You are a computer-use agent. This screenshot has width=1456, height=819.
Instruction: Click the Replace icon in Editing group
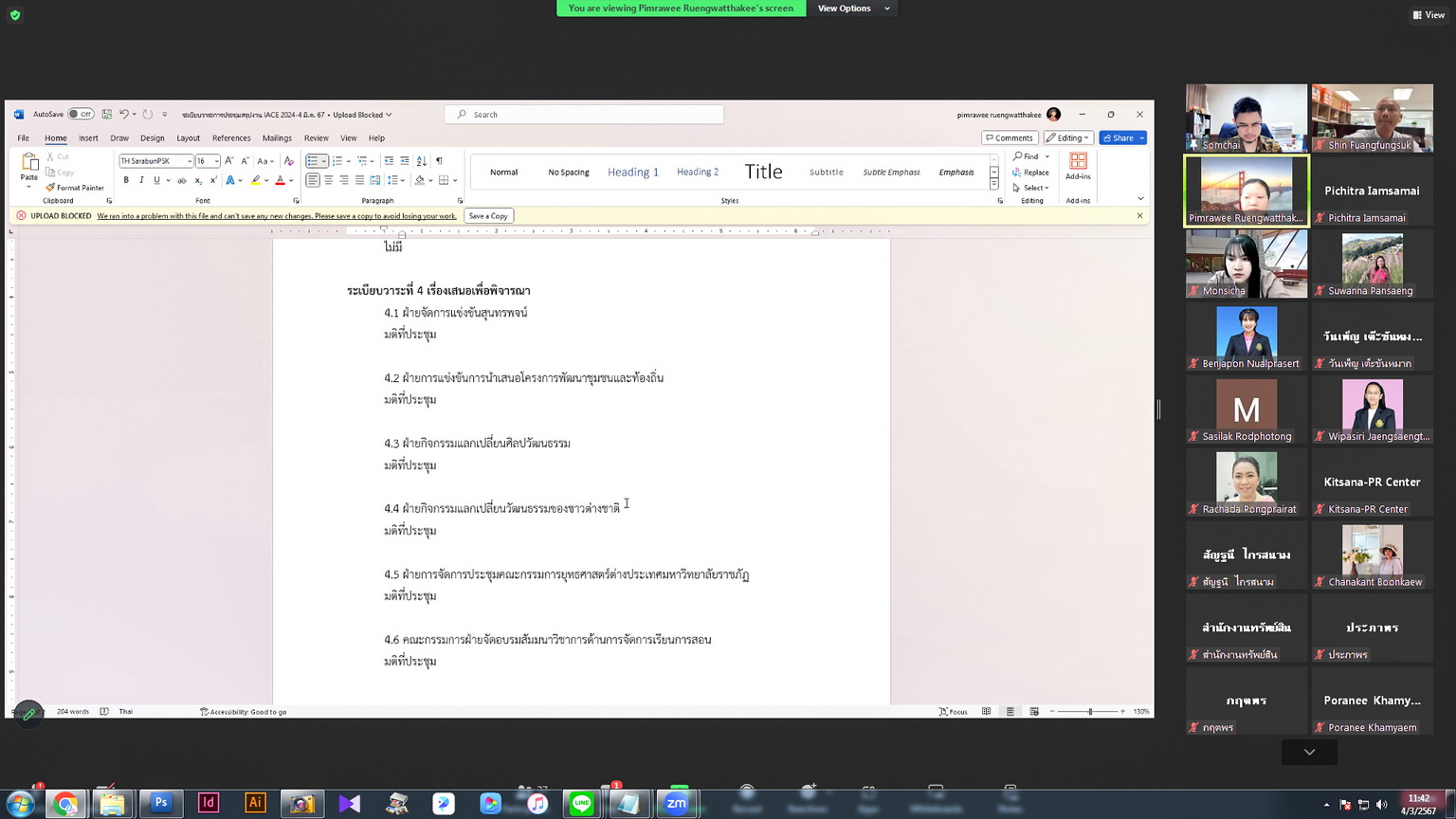[1030, 173]
